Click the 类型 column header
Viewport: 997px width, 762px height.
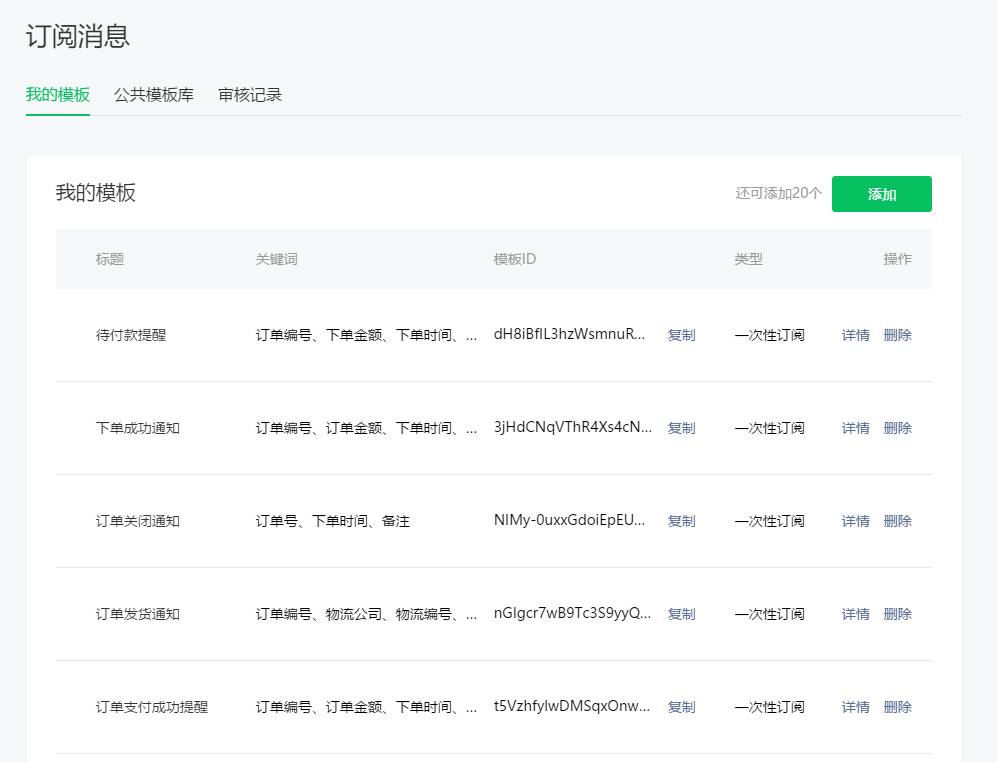[748, 259]
